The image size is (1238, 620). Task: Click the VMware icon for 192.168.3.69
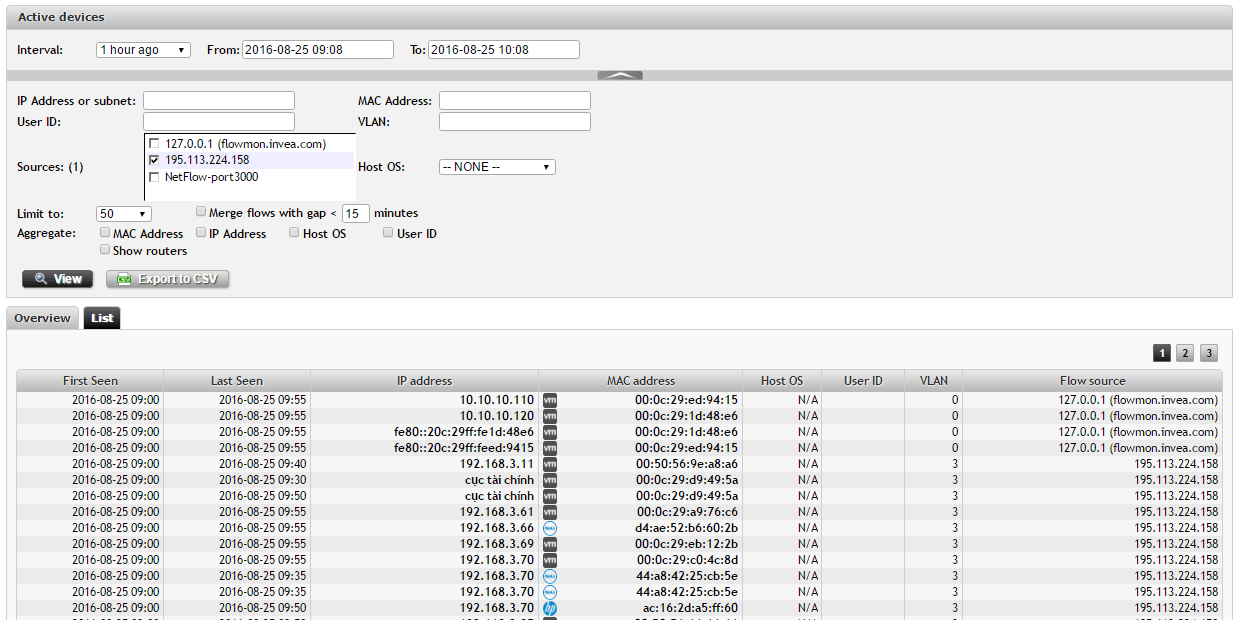pyautogui.click(x=549, y=544)
